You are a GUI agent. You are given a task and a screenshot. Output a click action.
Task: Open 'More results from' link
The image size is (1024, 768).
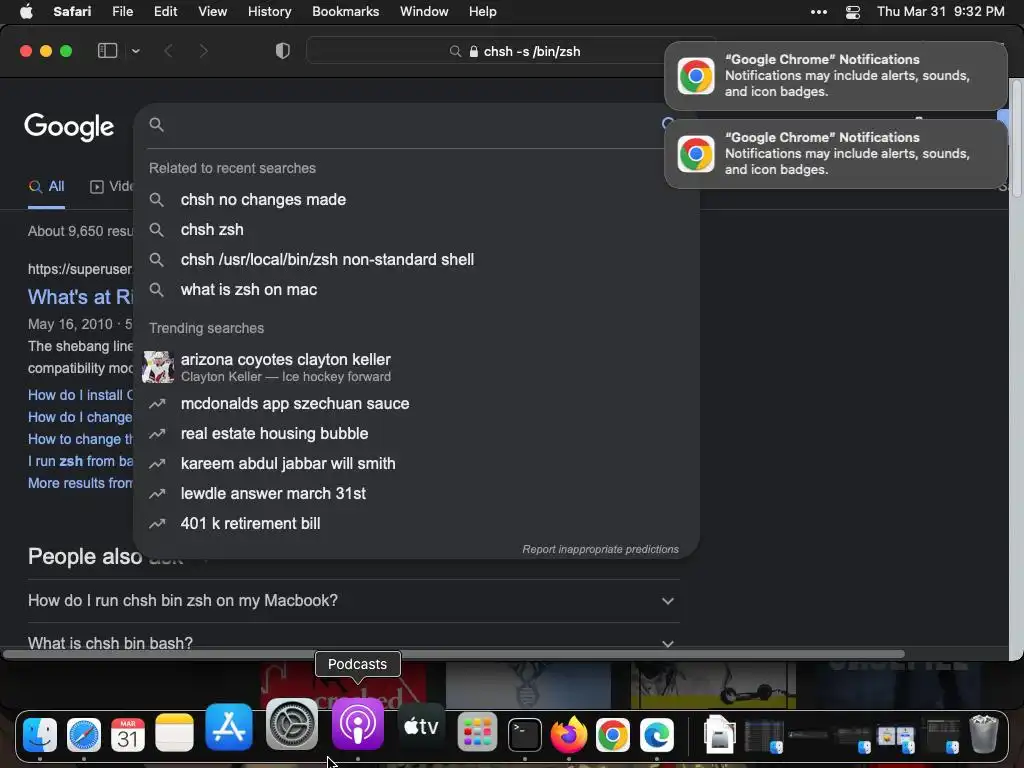pyautogui.click(x=80, y=483)
